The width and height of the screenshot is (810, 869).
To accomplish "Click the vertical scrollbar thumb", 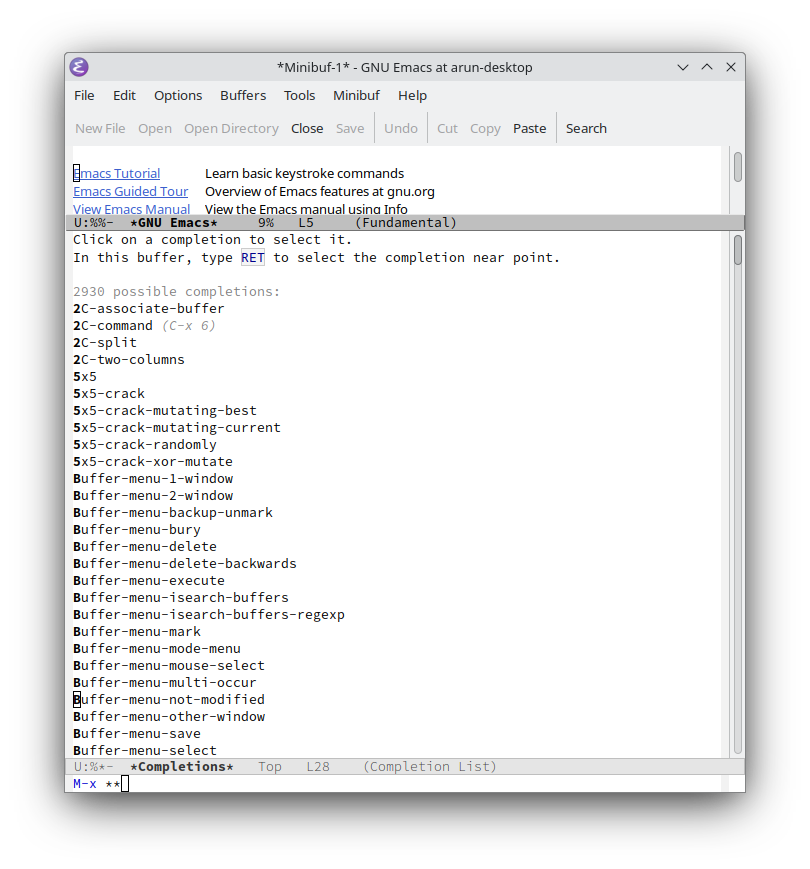I will pyautogui.click(x=737, y=250).
